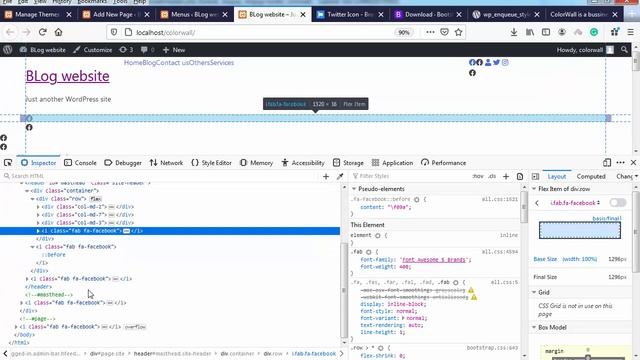Open the Accessibility tab
Screen dimensions: 640x360
click(x=303, y=162)
